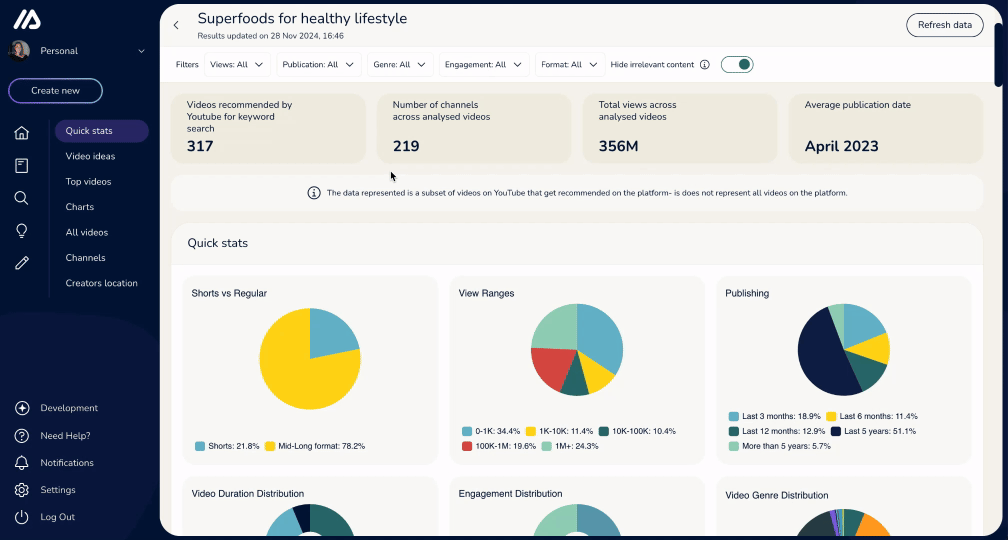This screenshot has height=540, width=1008.
Task: Click the app logo in the sidebar
Action: (x=27, y=19)
